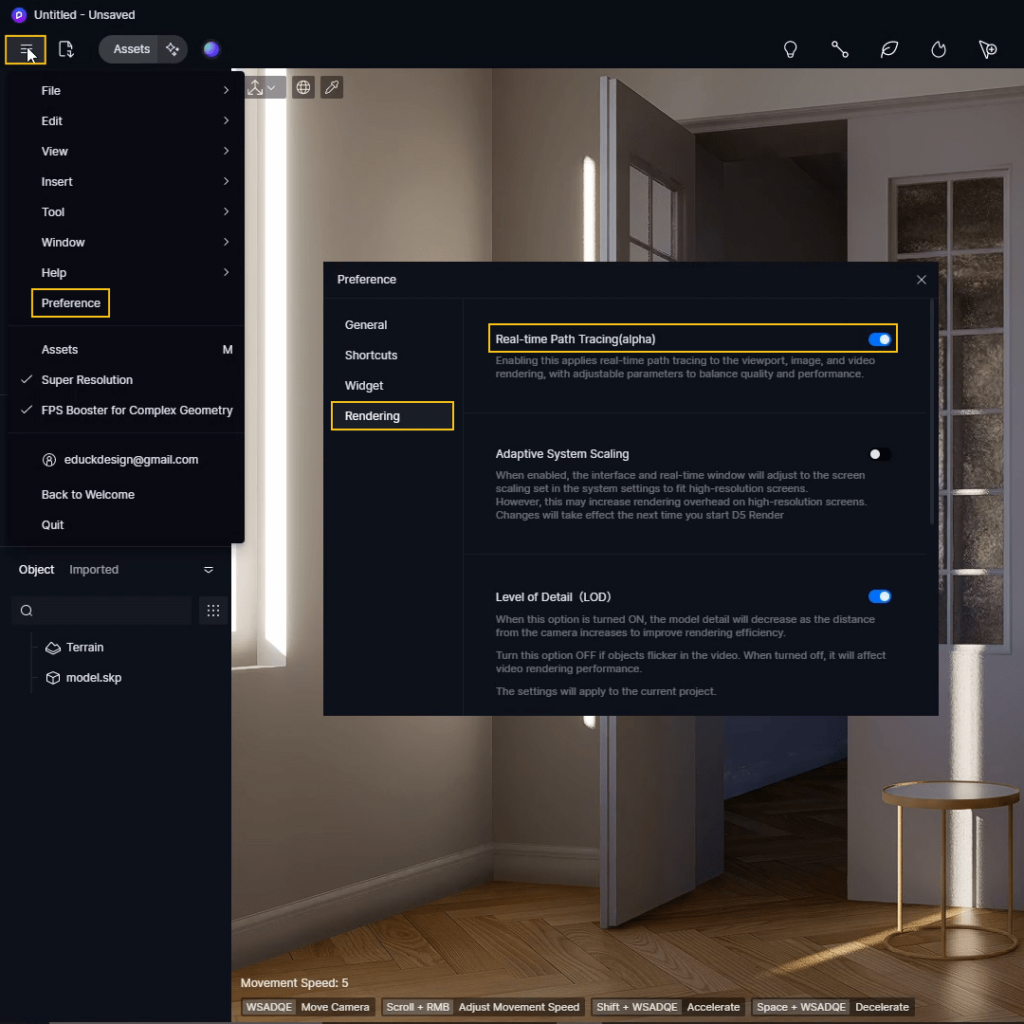This screenshot has height=1024, width=1024.
Task: Disable Real-time Path Tracing toggle
Action: coord(879,339)
